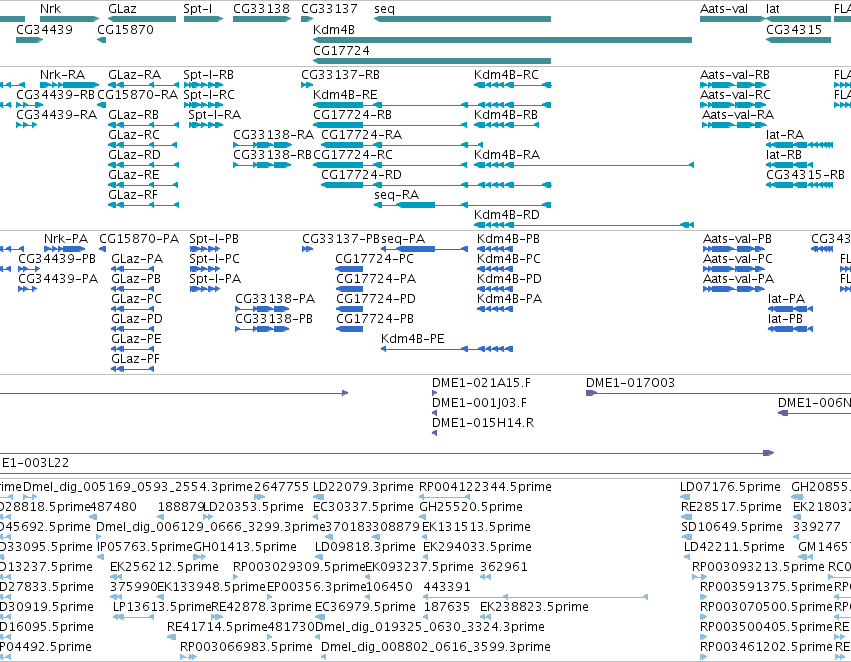Click EST 'EK256212.5prime'

pos(164,567)
